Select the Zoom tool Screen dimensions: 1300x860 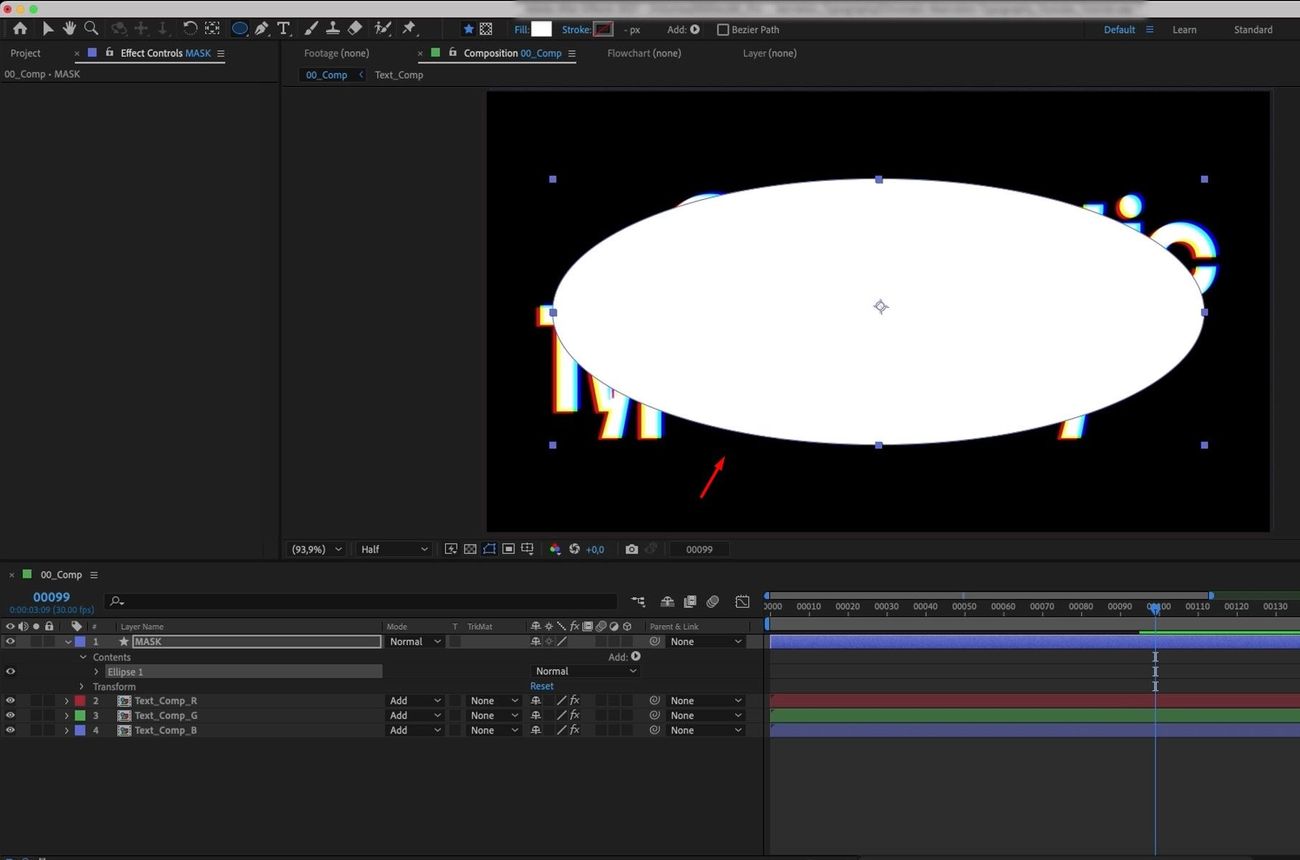pos(91,28)
